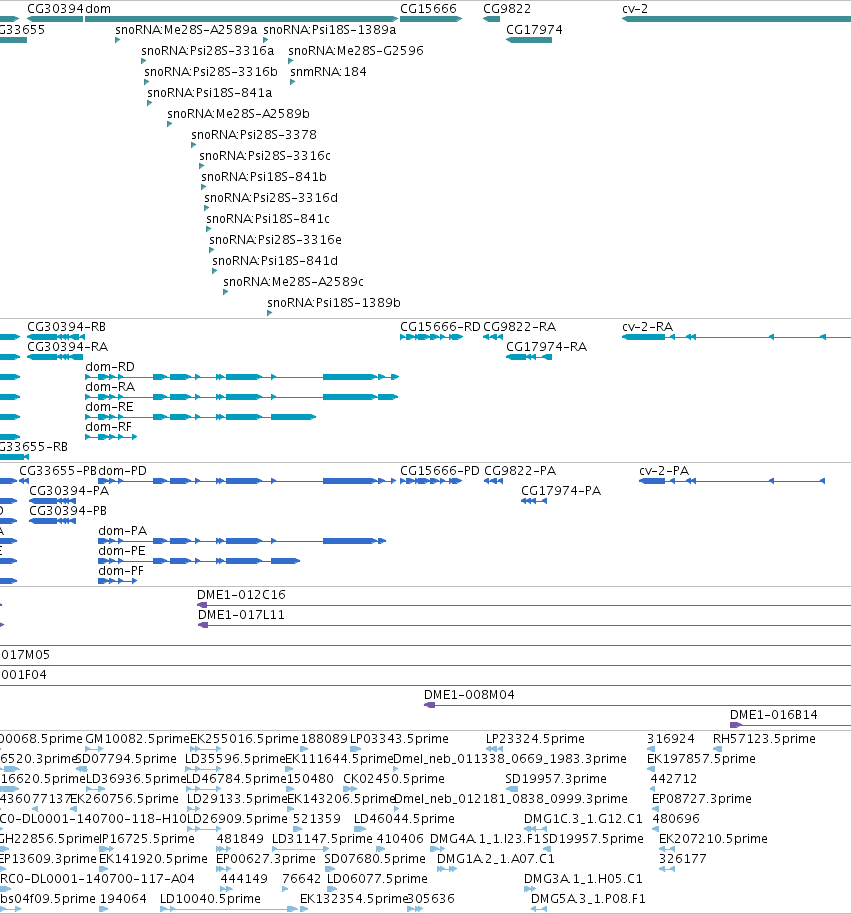Screen dimensions: 851x914
Task: Click the CG30394-RA transcript label
Action: pos(68,347)
